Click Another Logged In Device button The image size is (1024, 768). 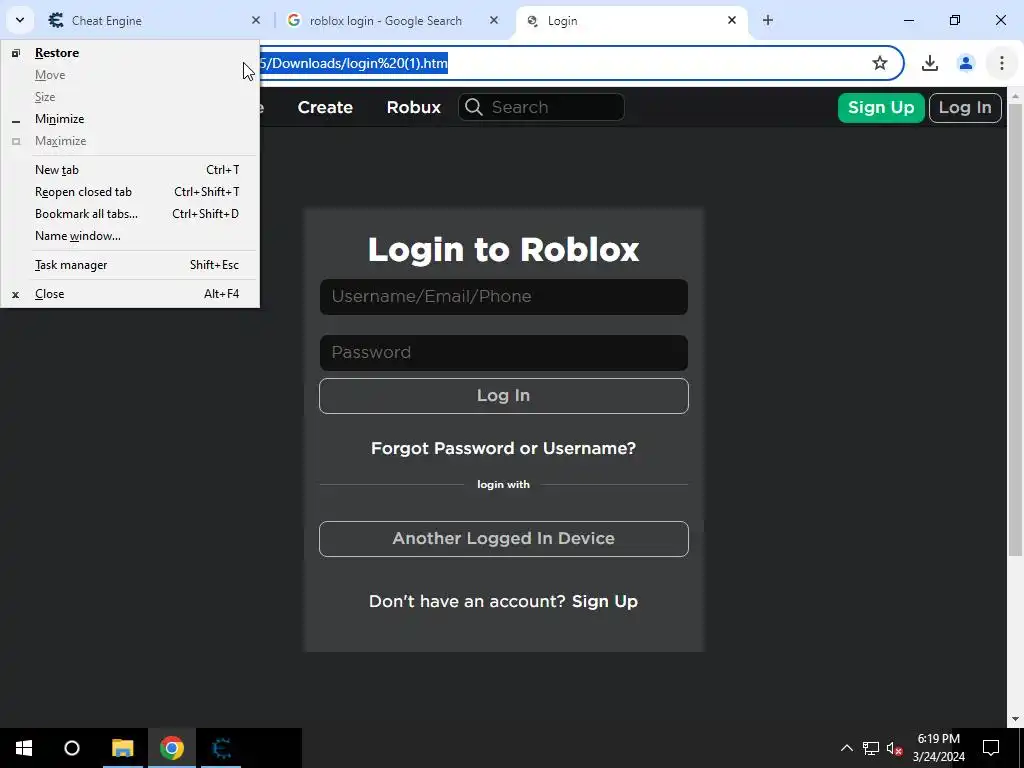[504, 539]
